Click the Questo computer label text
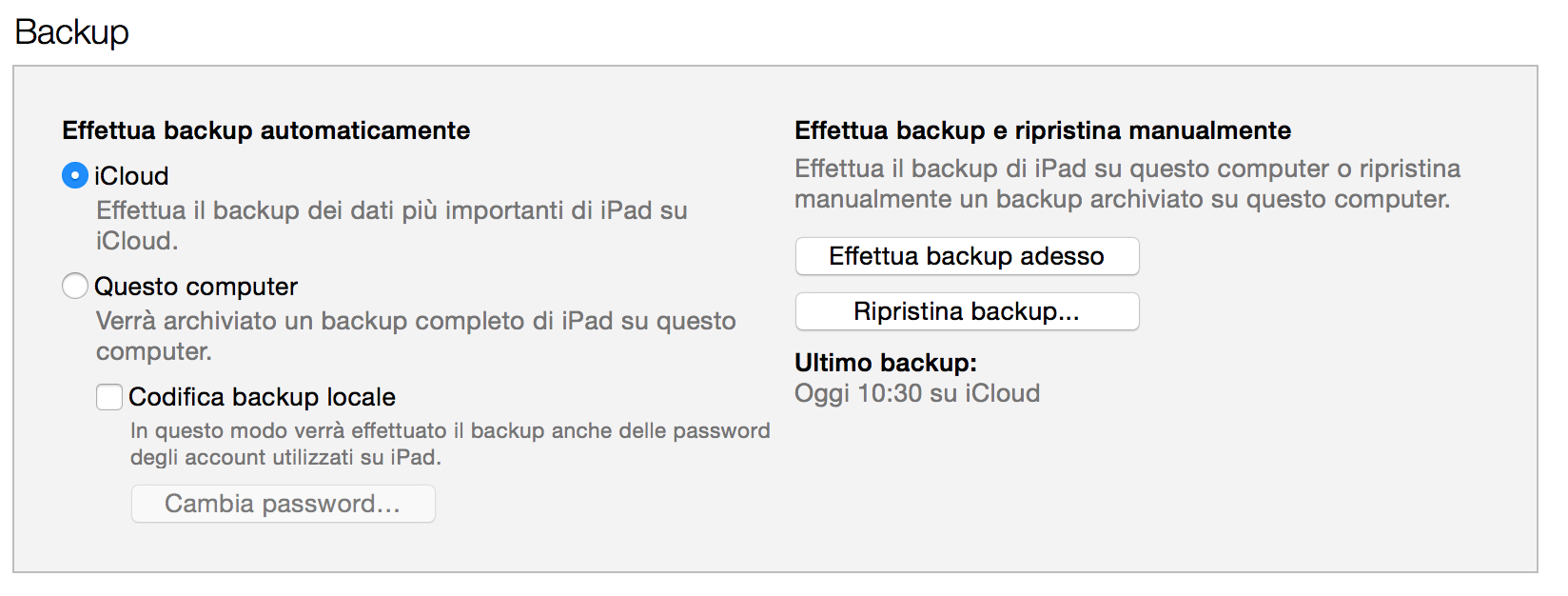The height and width of the screenshot is (596, 1568). point(196,287)
